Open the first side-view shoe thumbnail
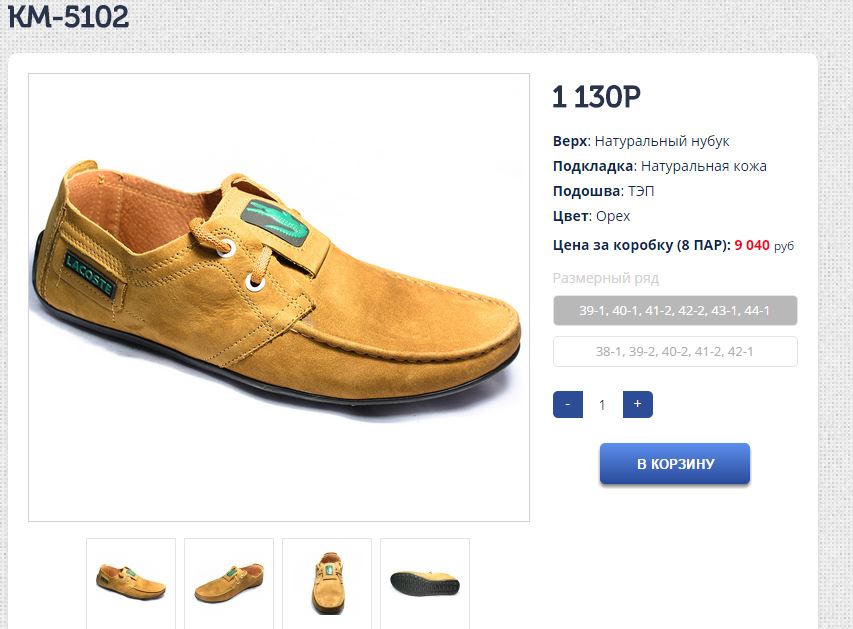Screen dimensions: 853x629 click(131, 580)
